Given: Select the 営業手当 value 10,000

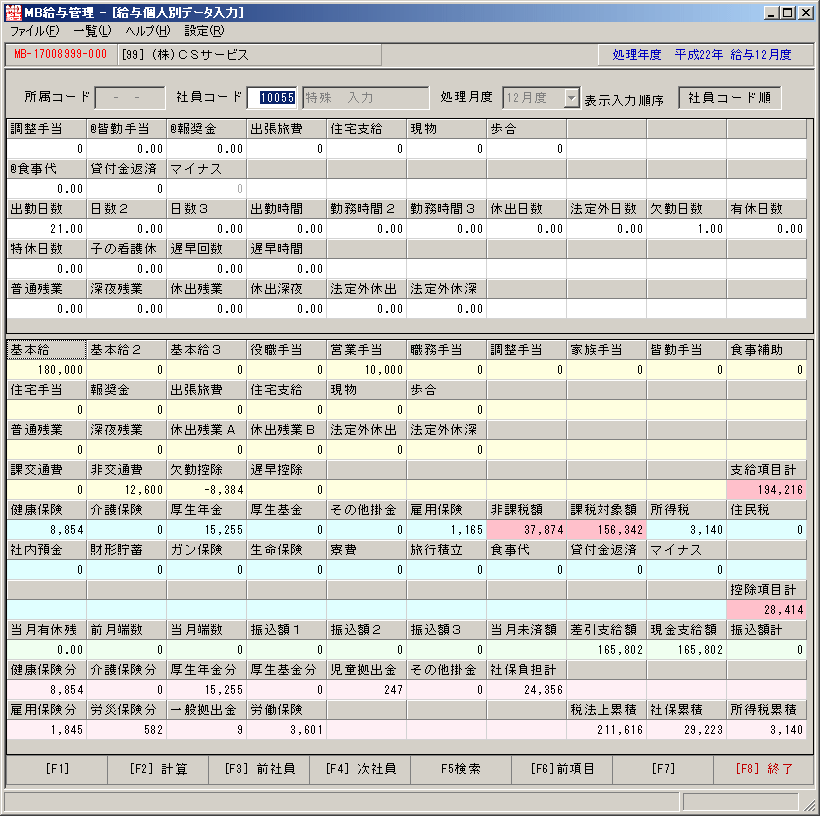Looking at the screenshot, I should tap(367, 370).
